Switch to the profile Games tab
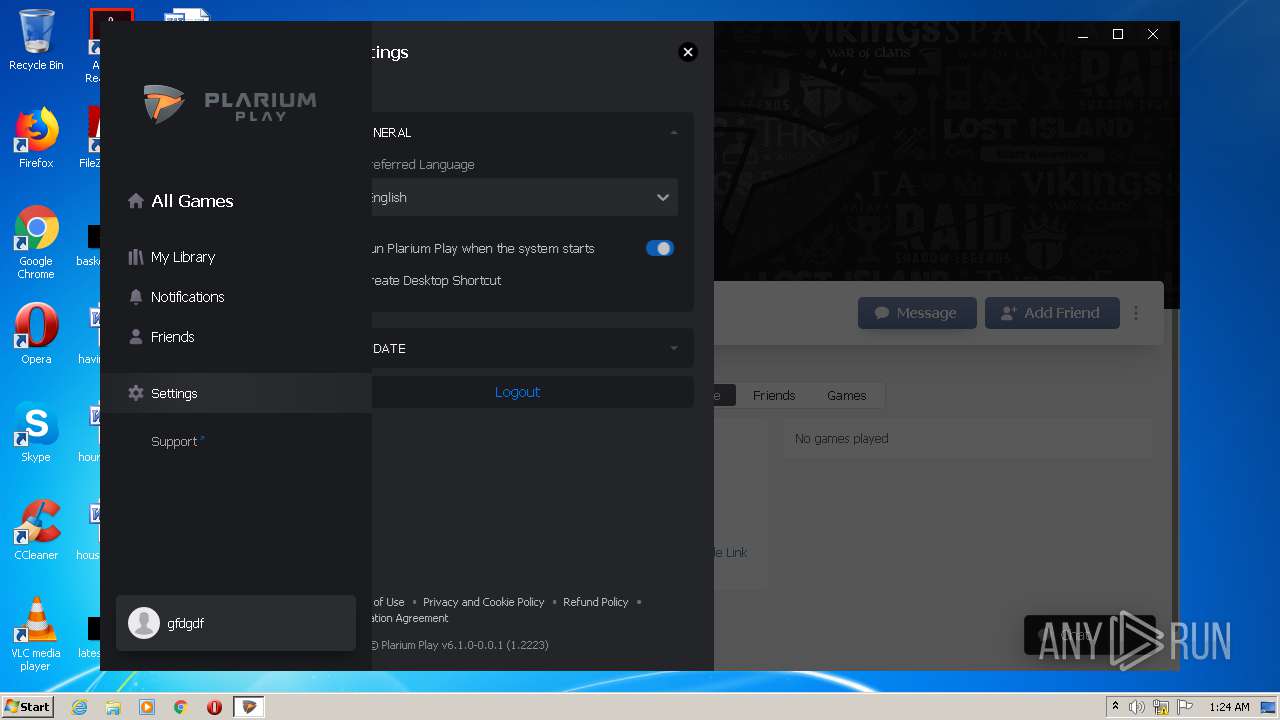Screen dimensions: 1280x720 pyautogui.click(x=846, y=395)
